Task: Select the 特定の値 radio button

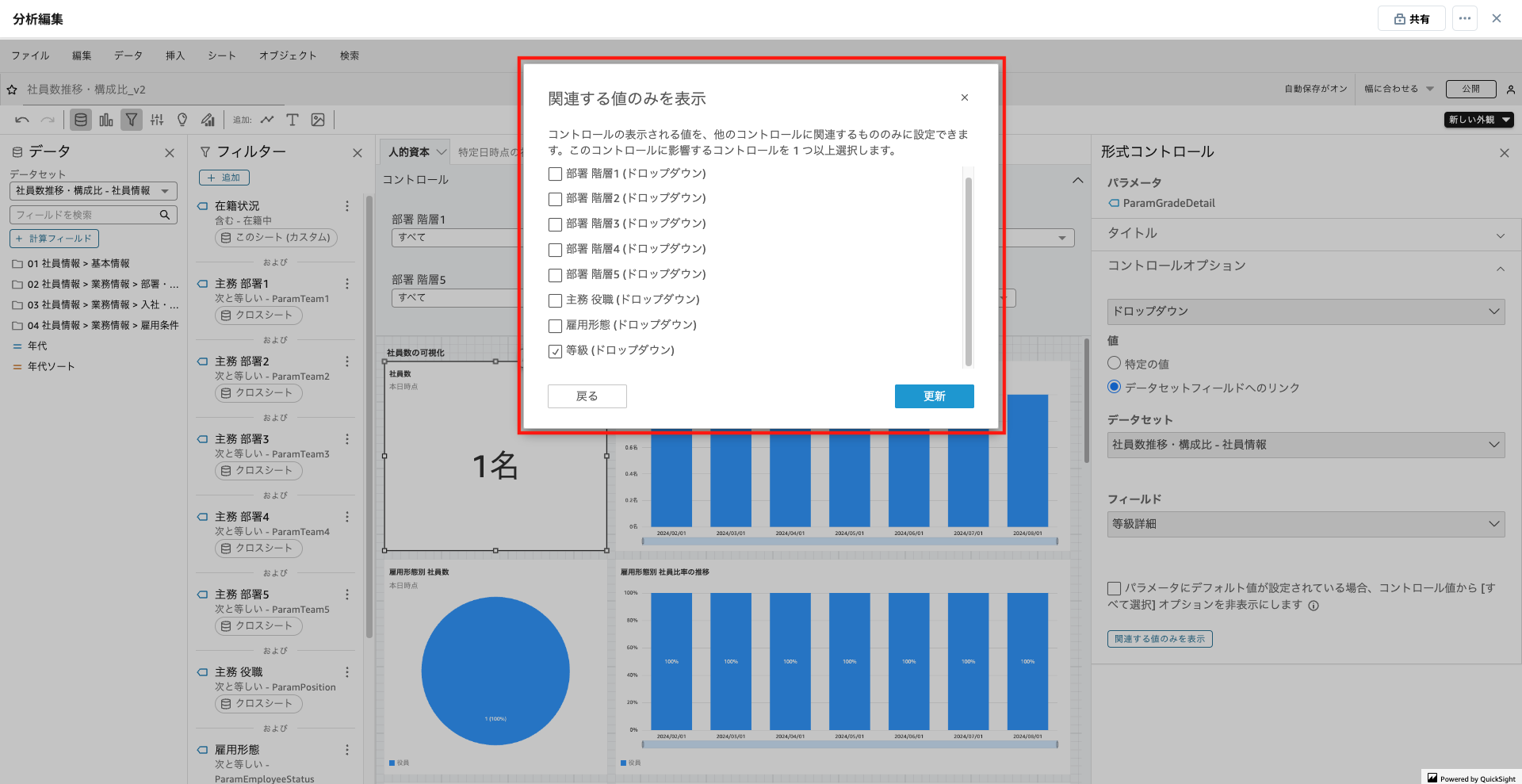Action: pyautogui.click(x=1115, y=363)
